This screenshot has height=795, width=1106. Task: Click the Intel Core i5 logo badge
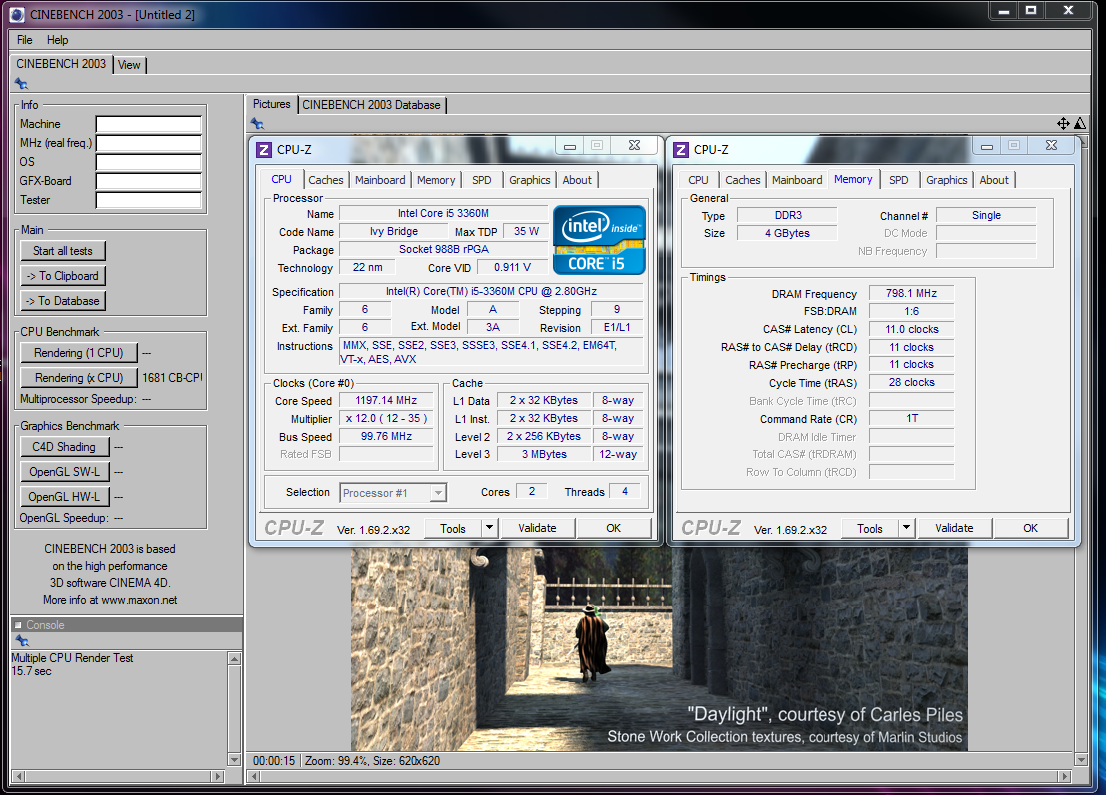click(599, 240)
